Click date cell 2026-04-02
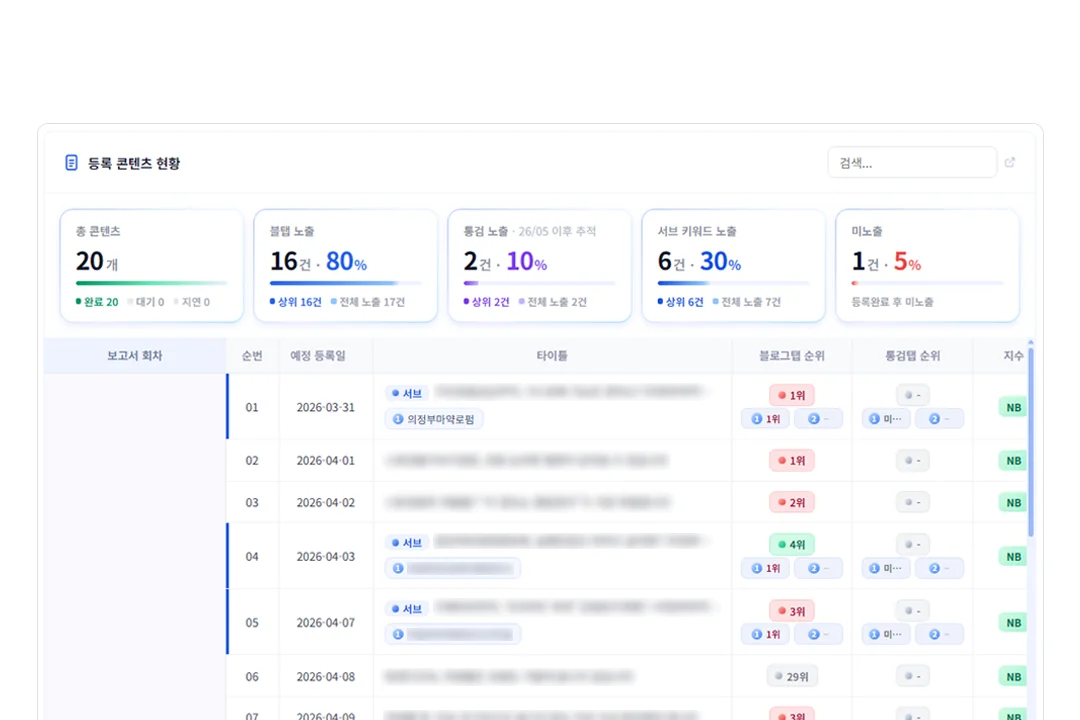Screen dimensions: 1080x720 [x=326, y=502]
